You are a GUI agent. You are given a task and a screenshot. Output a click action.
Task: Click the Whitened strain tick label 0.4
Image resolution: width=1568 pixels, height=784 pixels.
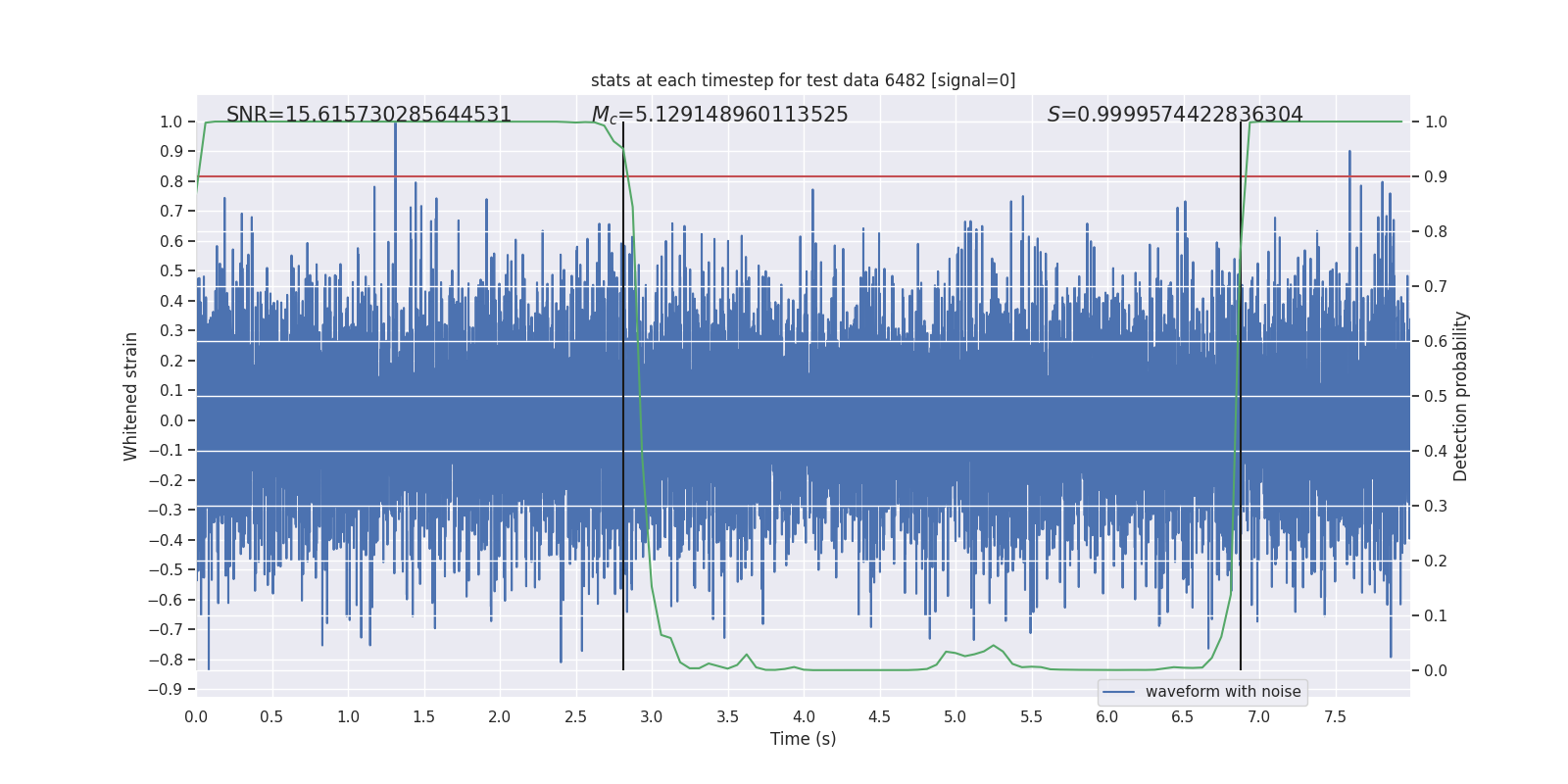(171, 301)
